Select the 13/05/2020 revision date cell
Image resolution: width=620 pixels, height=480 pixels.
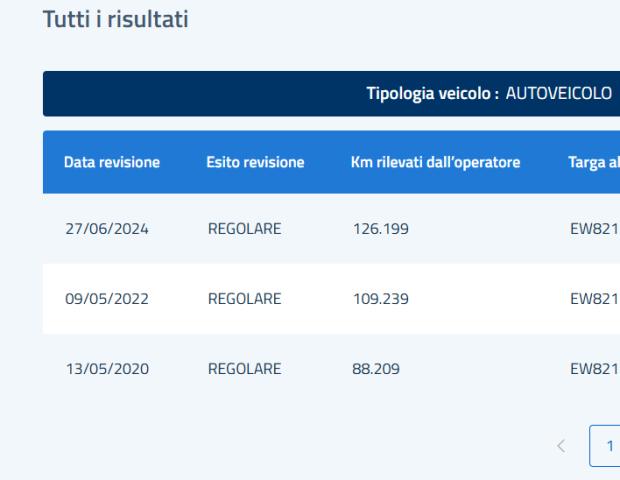pyautogui.click(x=107, y=369)
